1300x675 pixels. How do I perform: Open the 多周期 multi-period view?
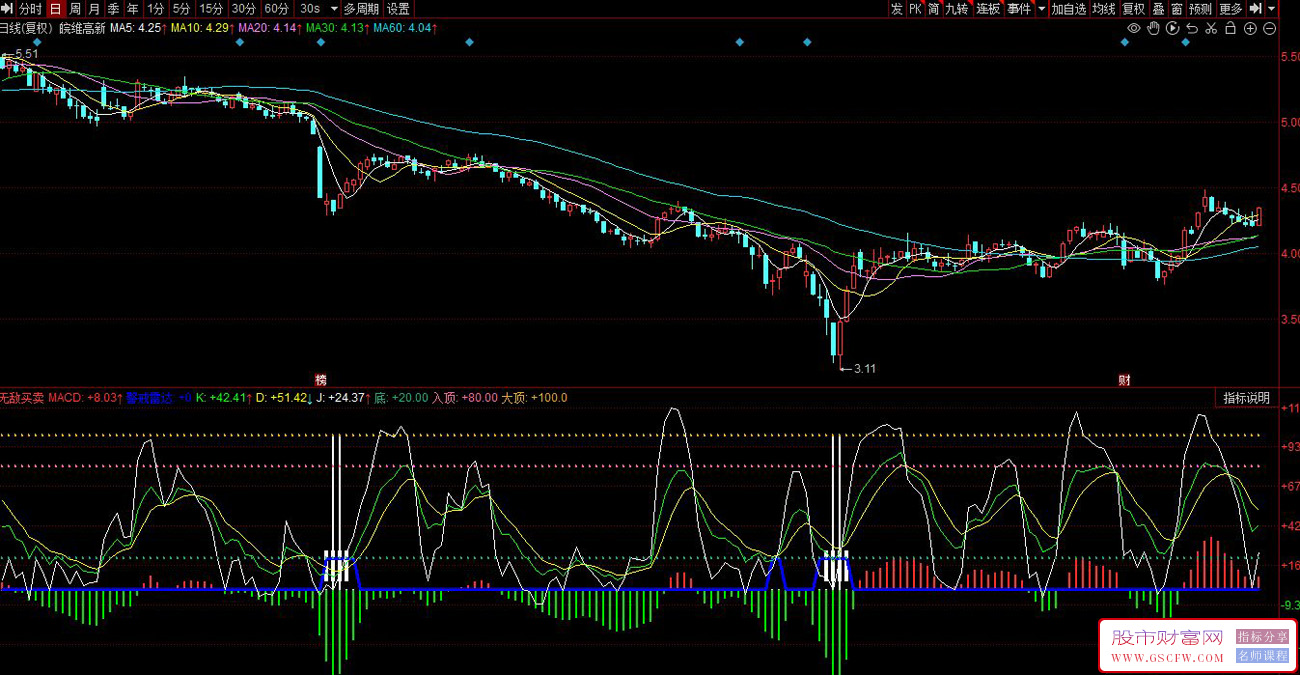click(361, 8)
